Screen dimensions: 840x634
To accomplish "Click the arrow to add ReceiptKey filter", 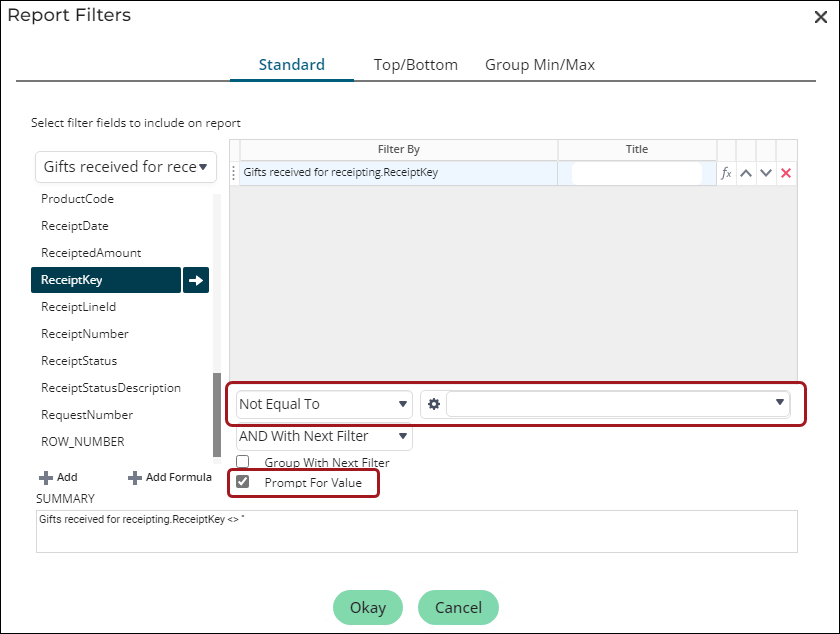I will pos(196,280).
